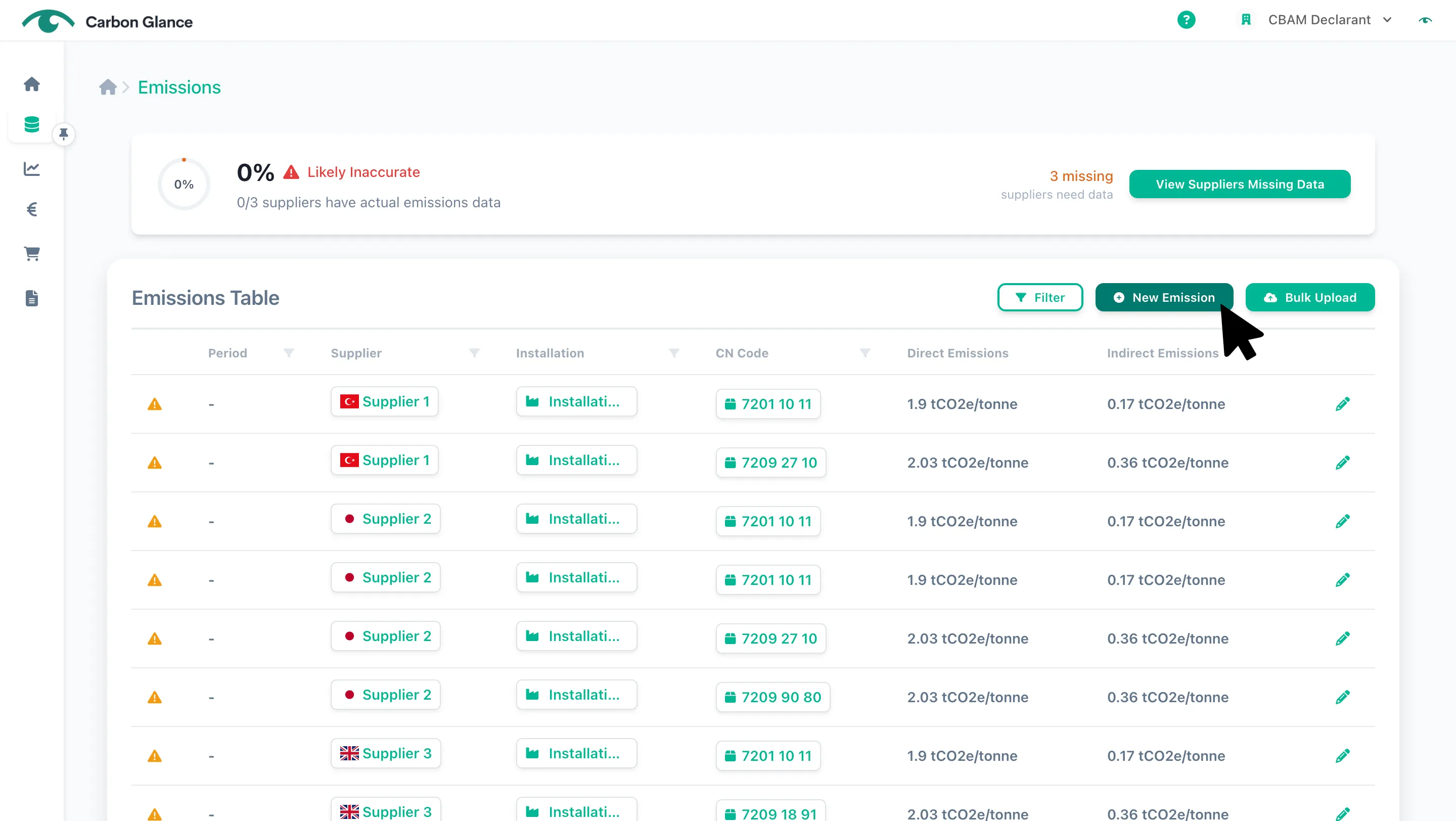Image resolution: width=1456 pixels, height=821 pixels.
Task: Open Installation tag in Supplier 1 7201 10 11 row
Action: pos(576,402)
